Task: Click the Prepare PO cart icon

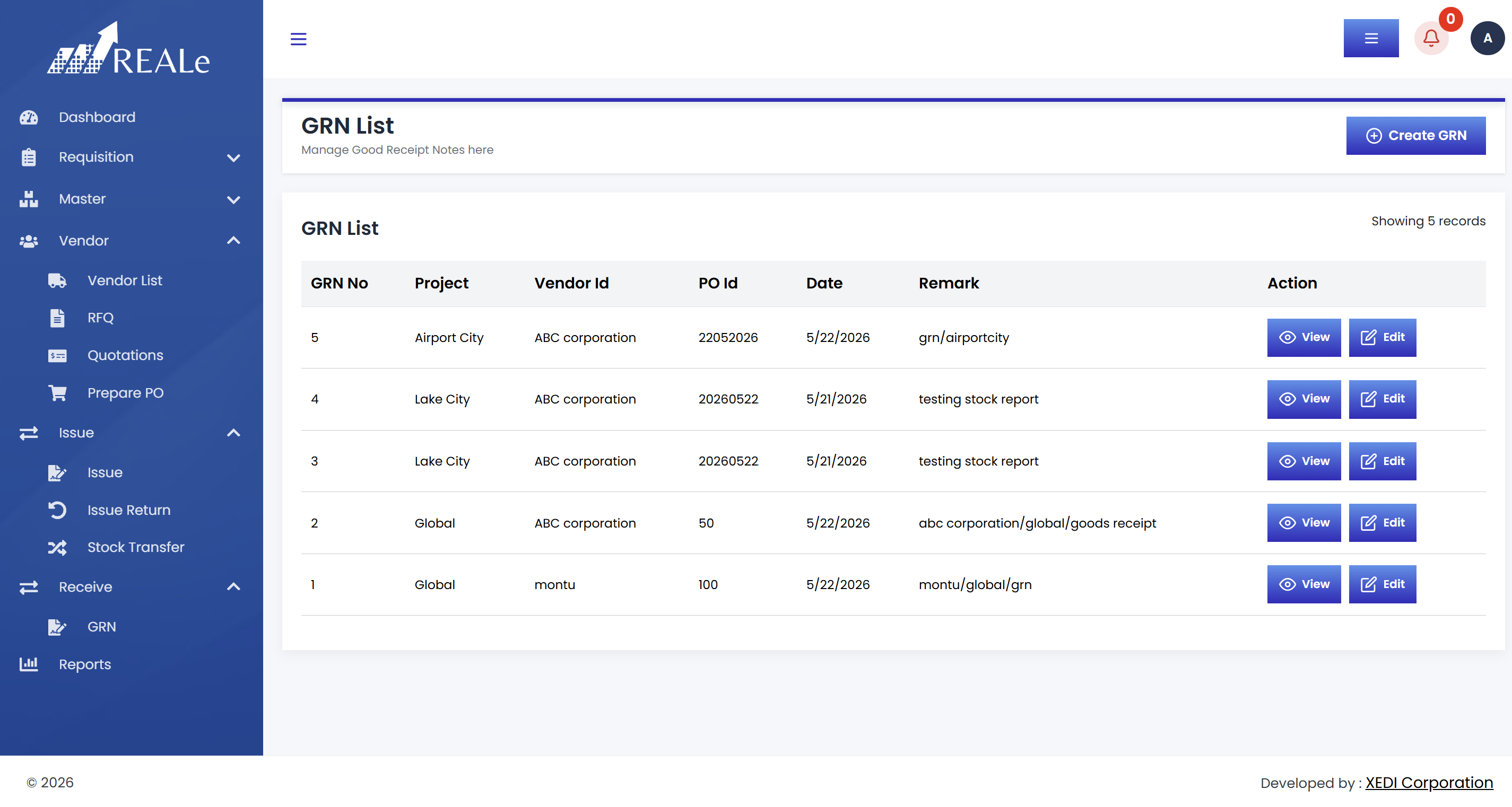Action: point(57,393)
